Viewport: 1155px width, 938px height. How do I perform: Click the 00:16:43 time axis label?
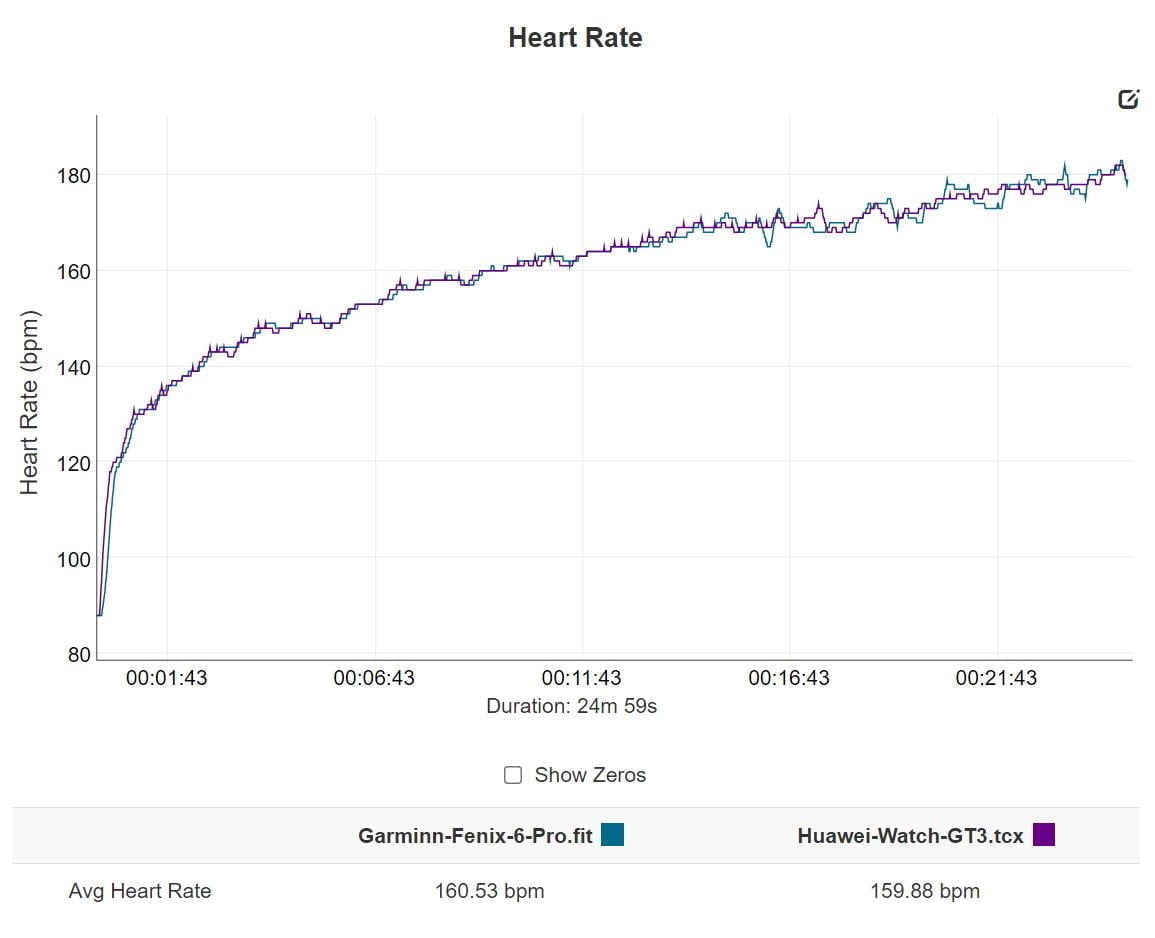[789, 678]
